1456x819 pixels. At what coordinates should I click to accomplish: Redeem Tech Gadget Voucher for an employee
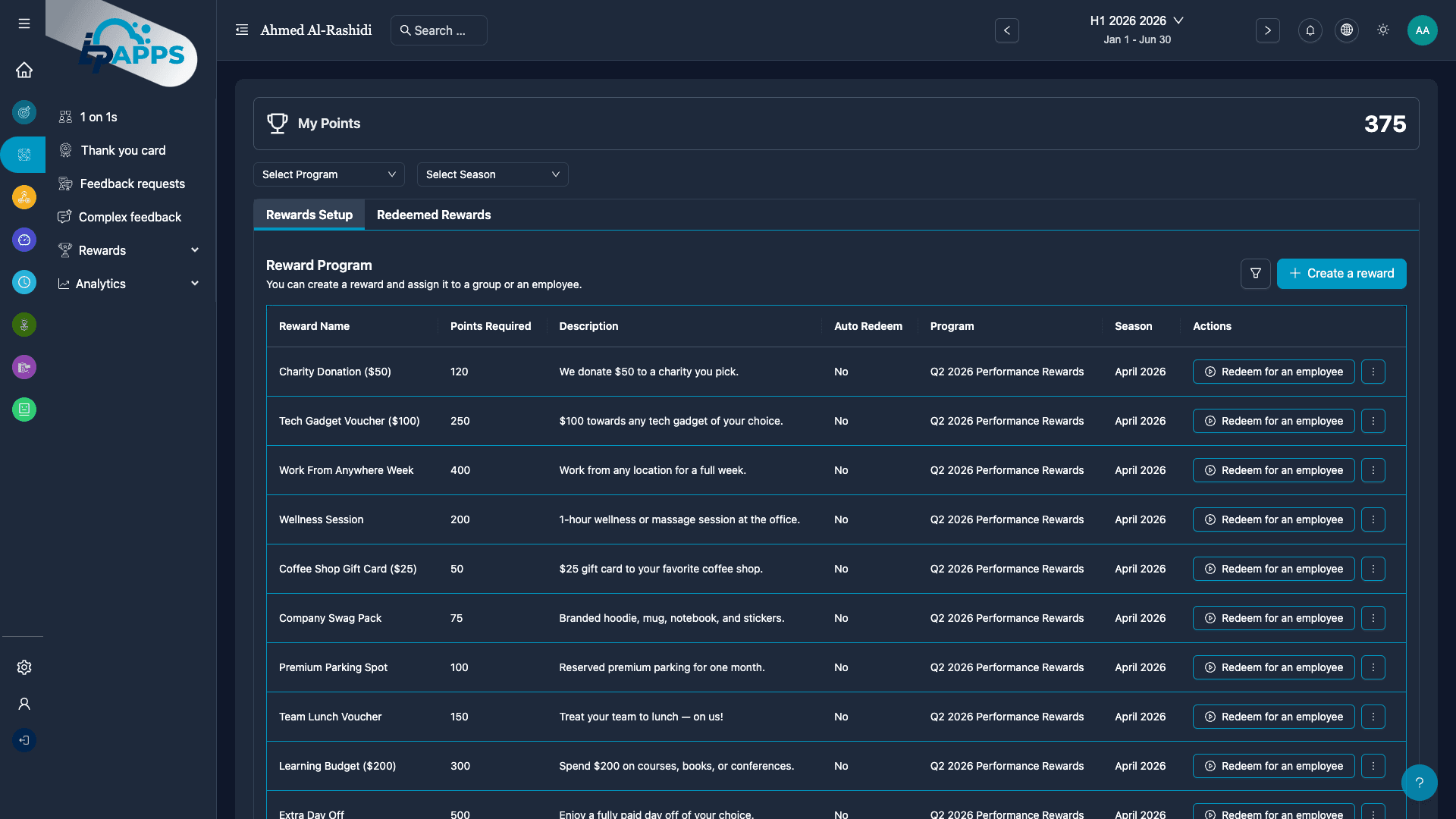(x=1274, y=421)
